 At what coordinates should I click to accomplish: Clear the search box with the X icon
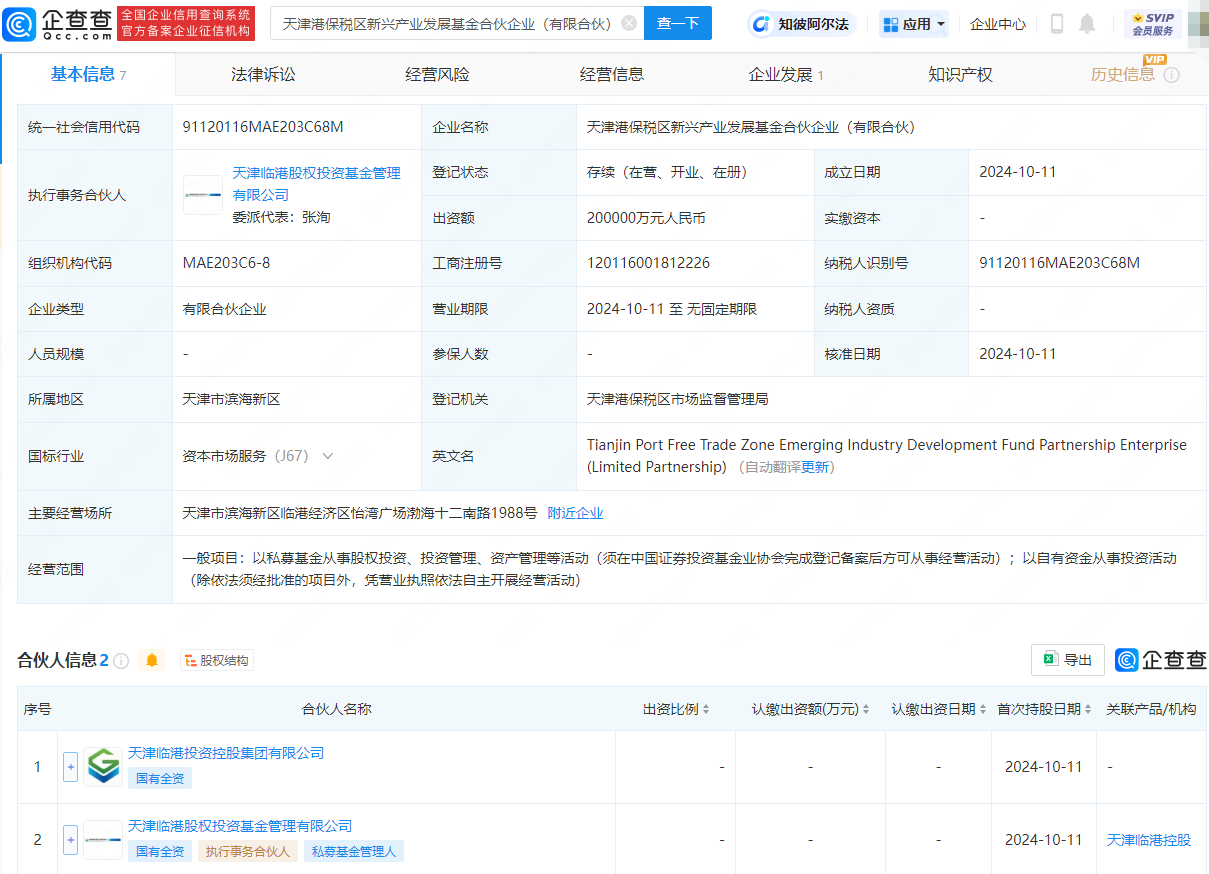coord(628,23)
